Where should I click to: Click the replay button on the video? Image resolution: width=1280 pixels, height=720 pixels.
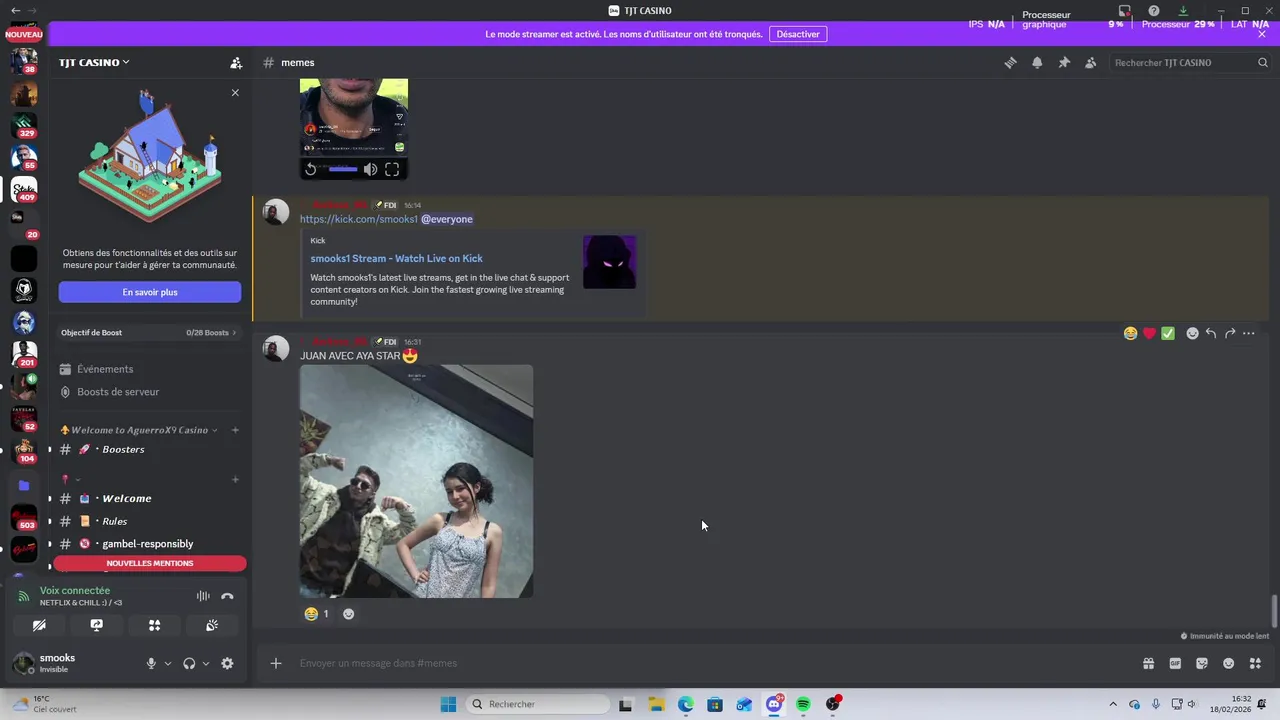[x=311, y=169]
